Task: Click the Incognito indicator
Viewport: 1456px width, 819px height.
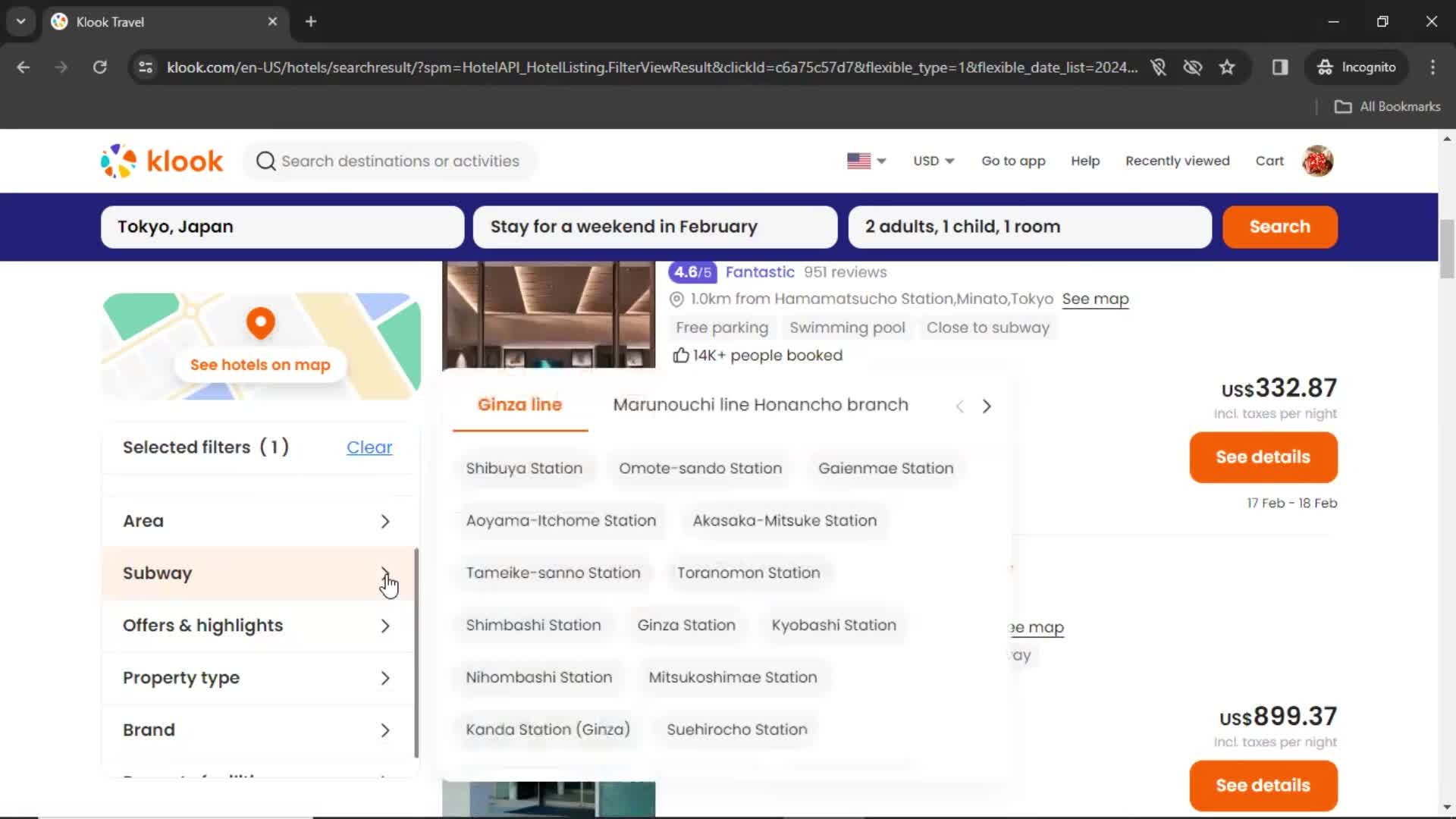Action: click(x=1357, y=67)
